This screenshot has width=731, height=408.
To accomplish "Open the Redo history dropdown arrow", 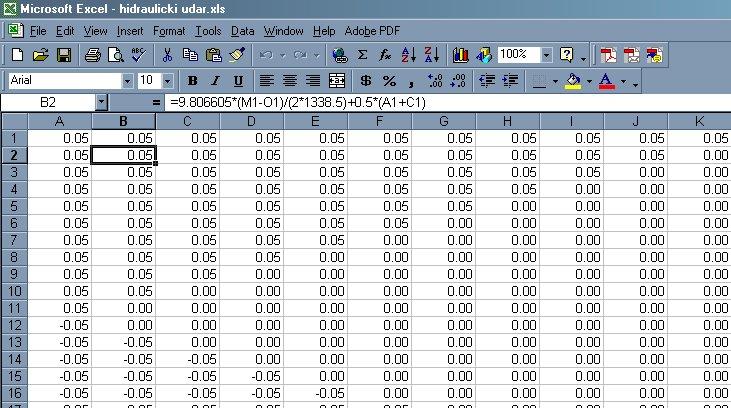I will coord(317,55).
